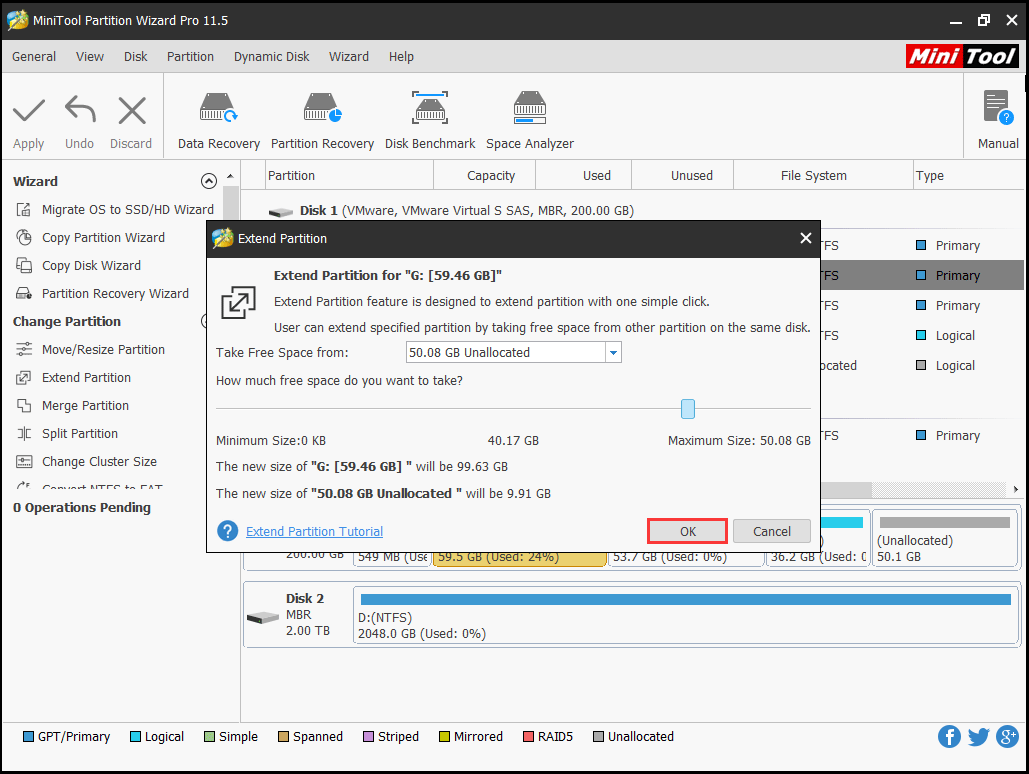Open the Dynamic Disk menu
This screenshot has width=1029, height=774.
271,57
